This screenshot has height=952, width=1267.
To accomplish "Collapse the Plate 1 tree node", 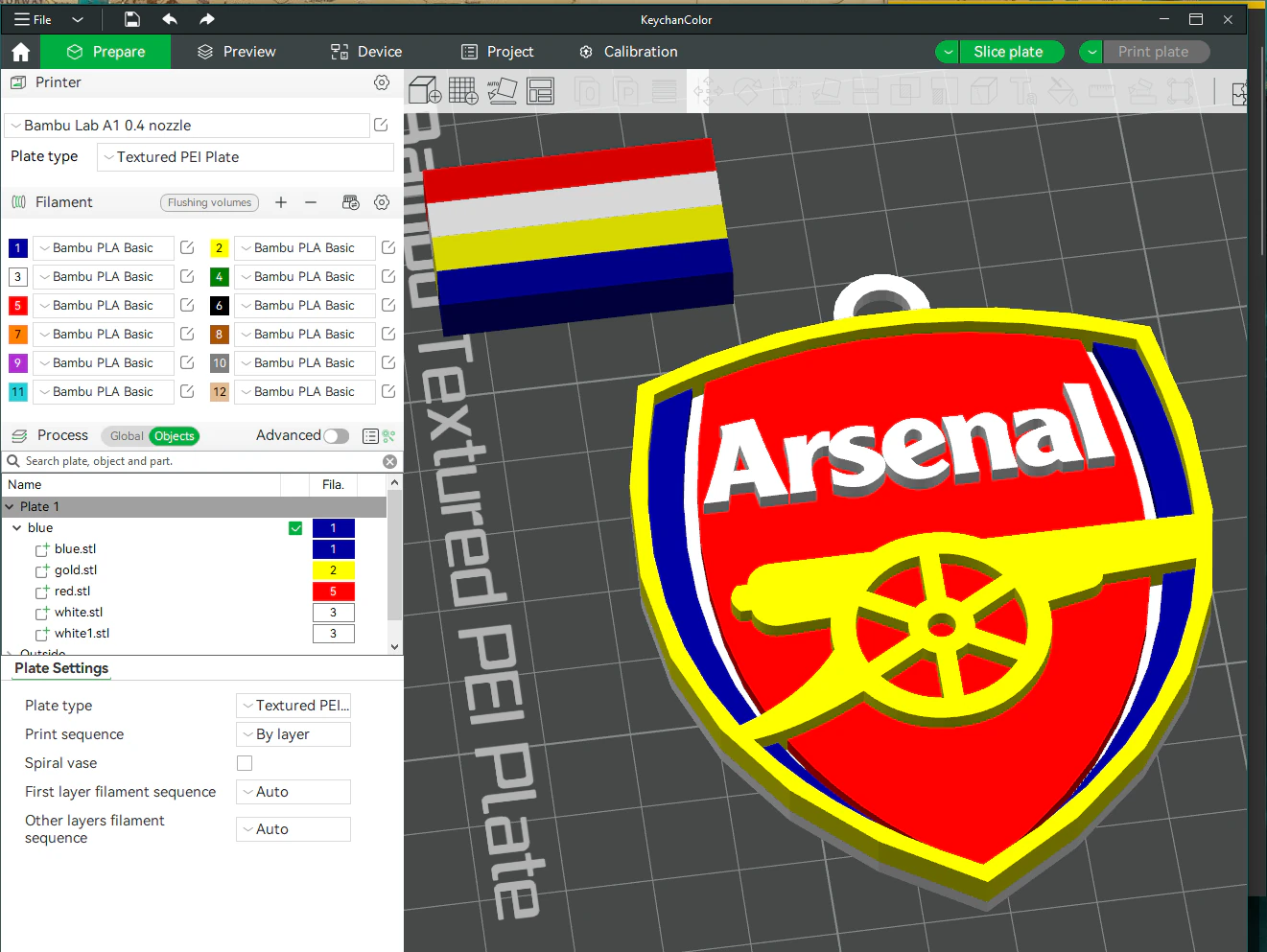I will [x=10, y=506].
